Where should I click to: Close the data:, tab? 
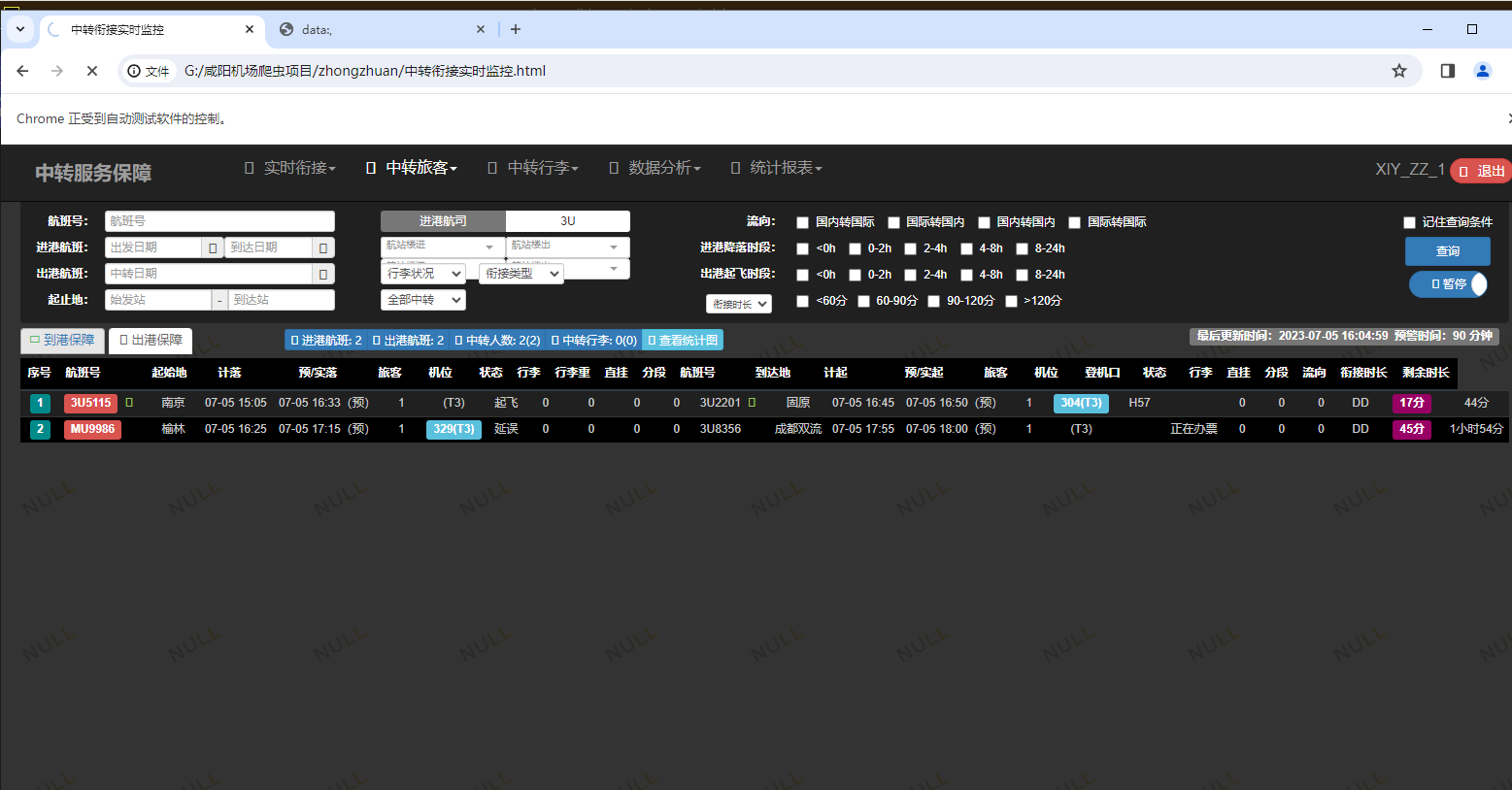tap(480, 29)
